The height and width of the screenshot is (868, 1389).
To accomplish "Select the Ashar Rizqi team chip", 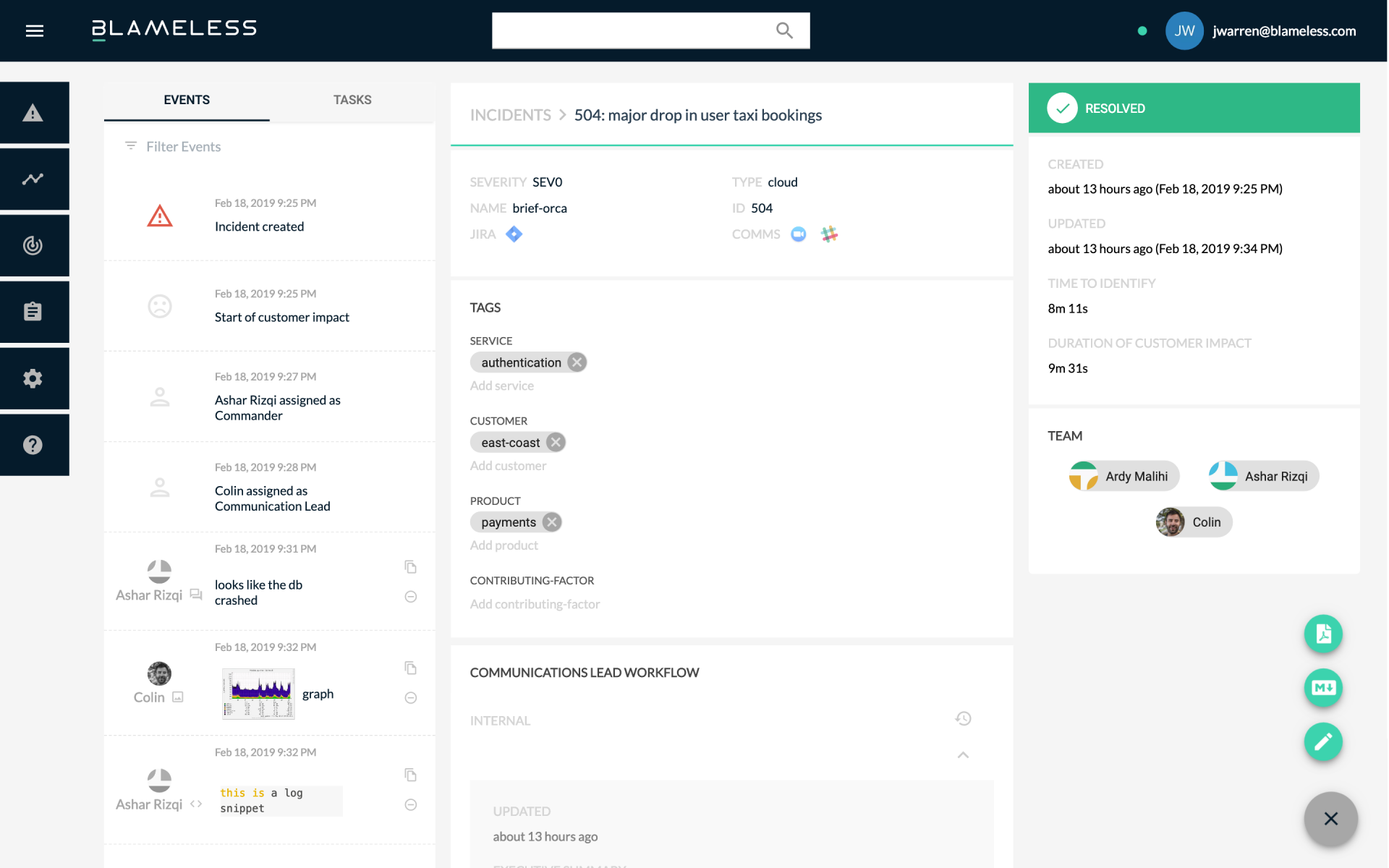I will (x=1264, y=477).
